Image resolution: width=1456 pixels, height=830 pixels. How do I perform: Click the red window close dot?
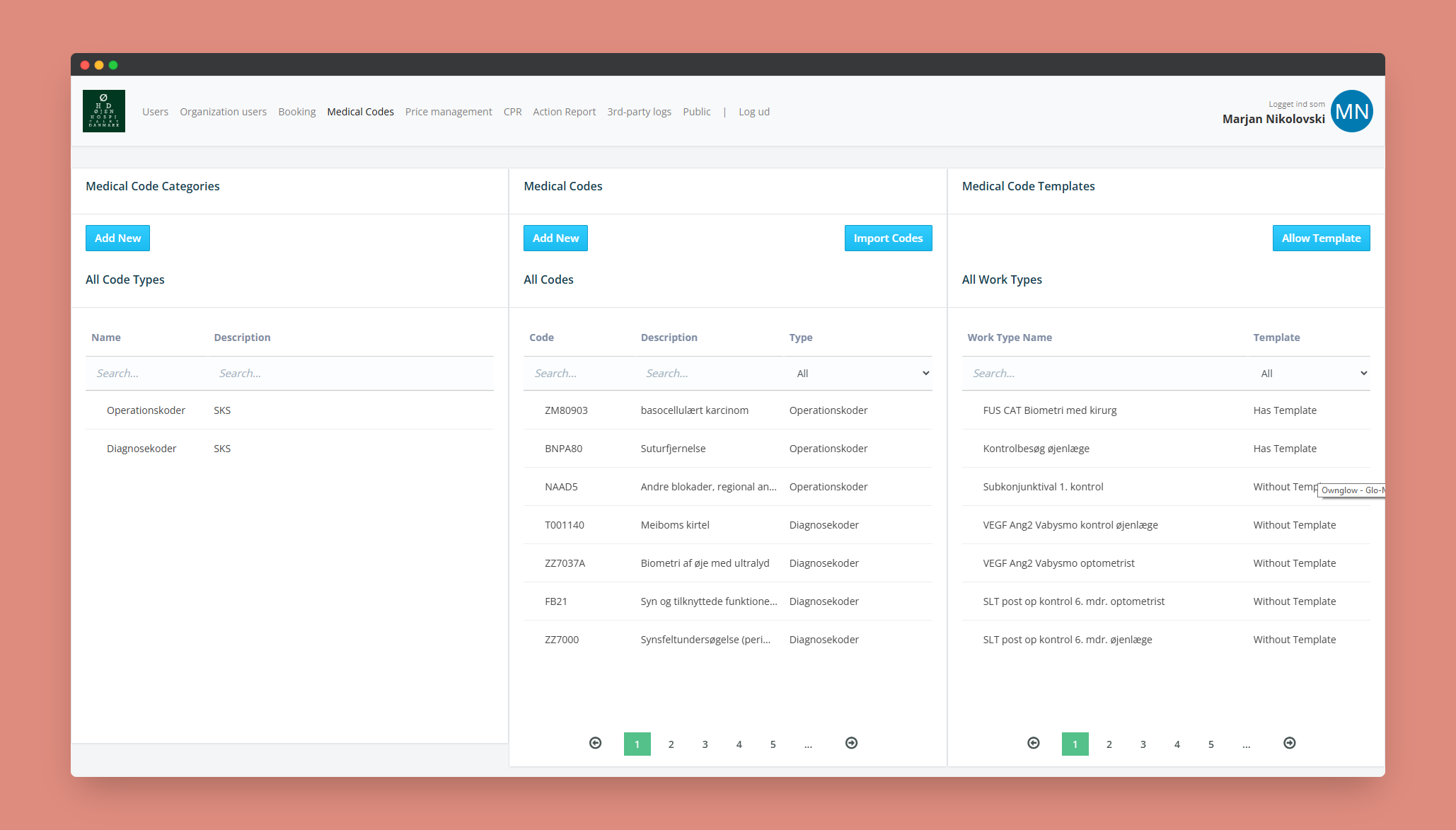[x=85, y=65]
